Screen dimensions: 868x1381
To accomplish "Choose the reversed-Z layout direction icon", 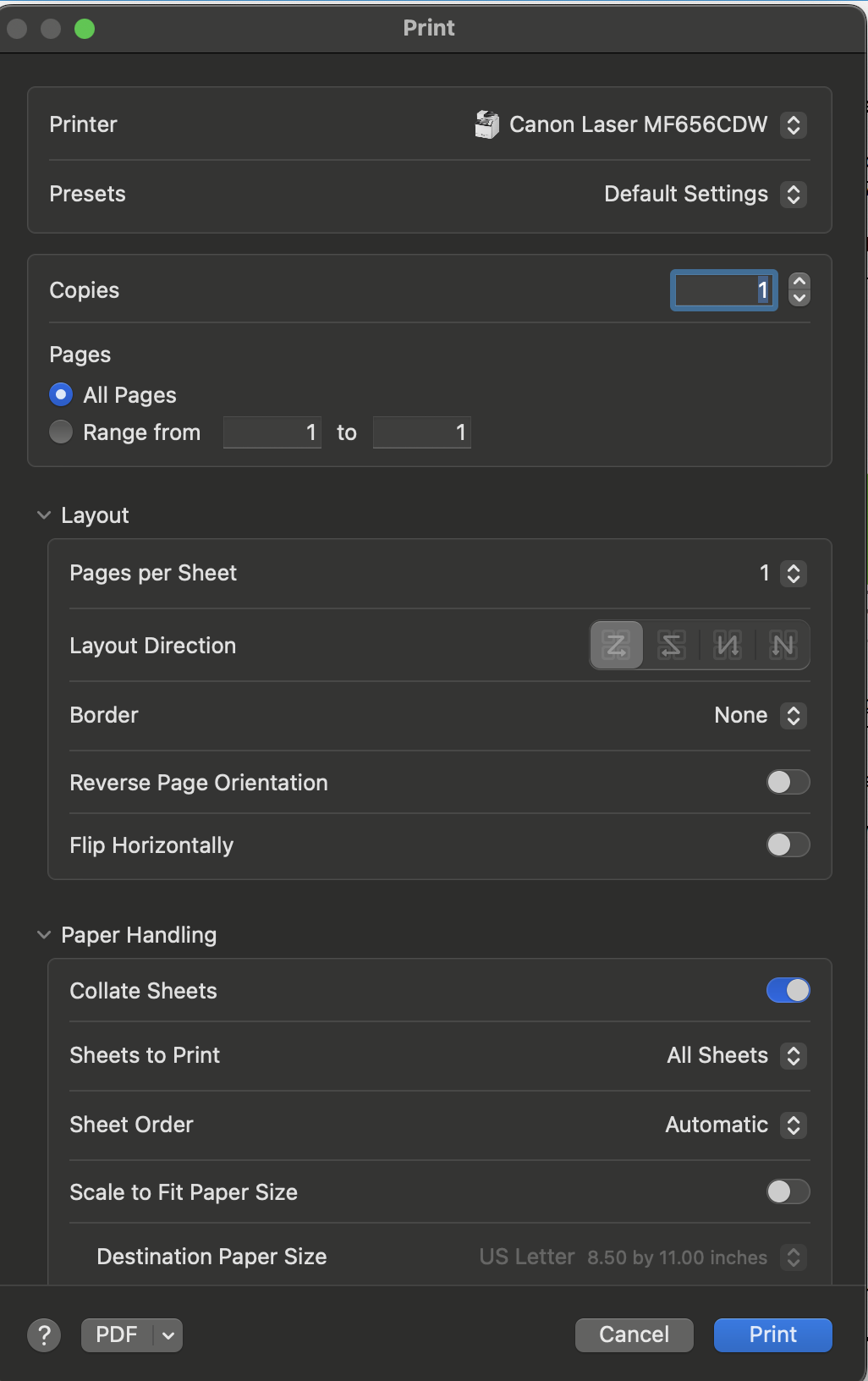I will coord(672,646).
